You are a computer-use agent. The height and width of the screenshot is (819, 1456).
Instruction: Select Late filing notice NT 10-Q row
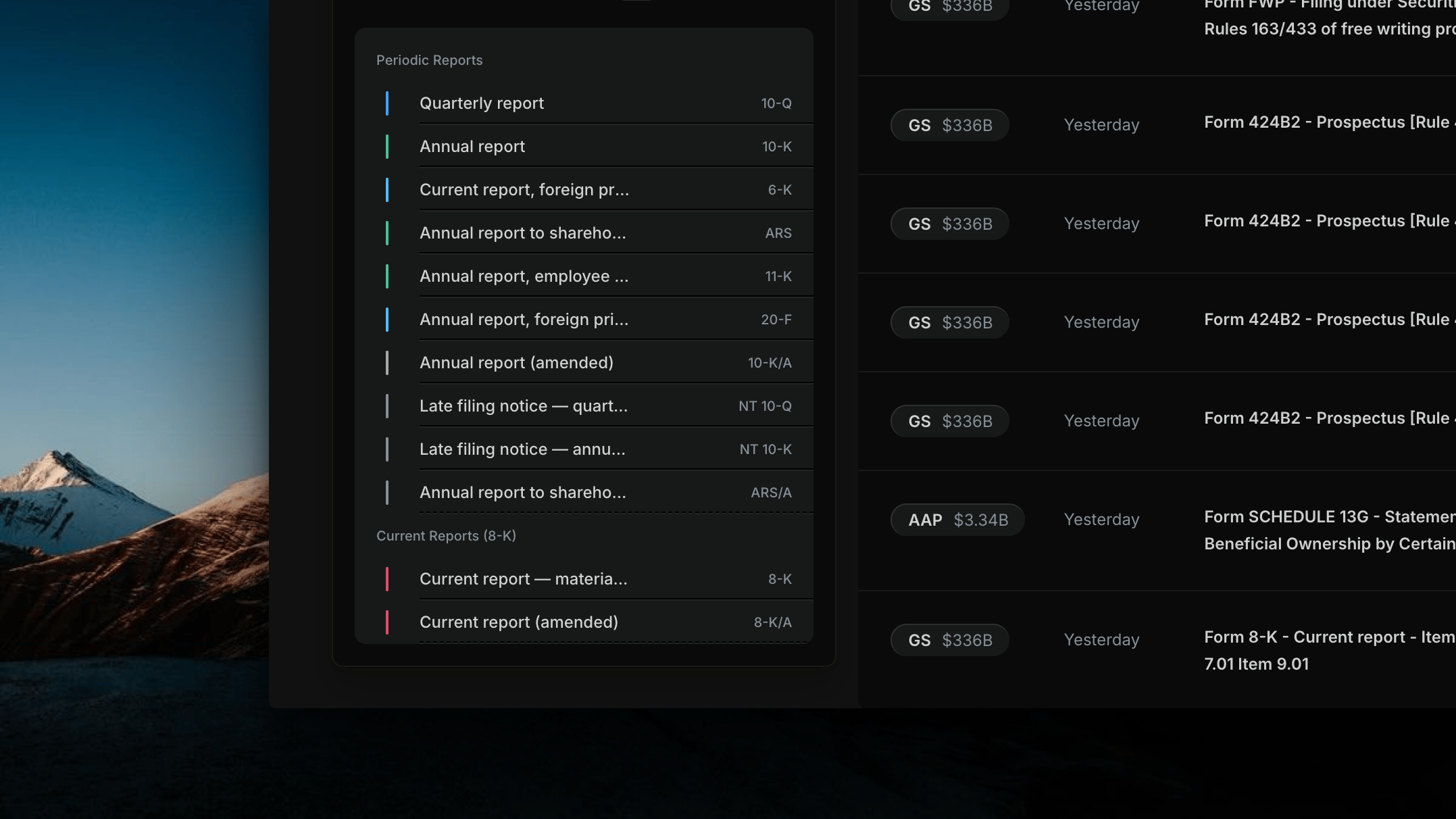(584, 405)
